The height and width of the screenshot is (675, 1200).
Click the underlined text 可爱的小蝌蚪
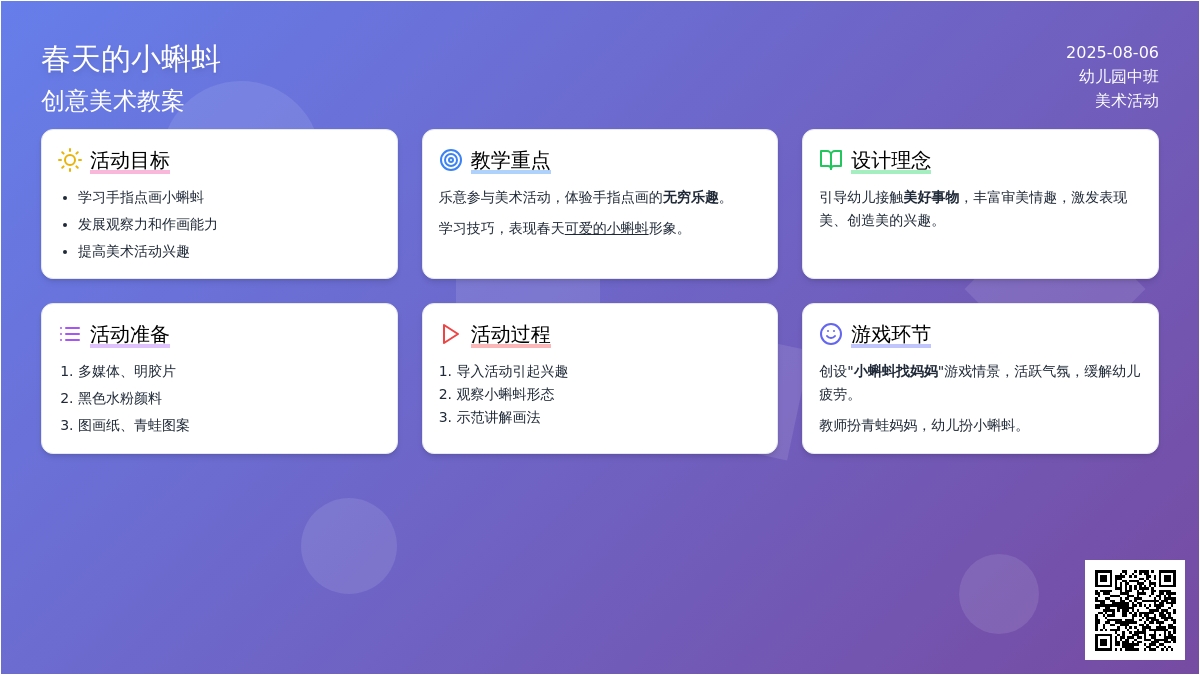pyautogui.click(x=607, y=228)
